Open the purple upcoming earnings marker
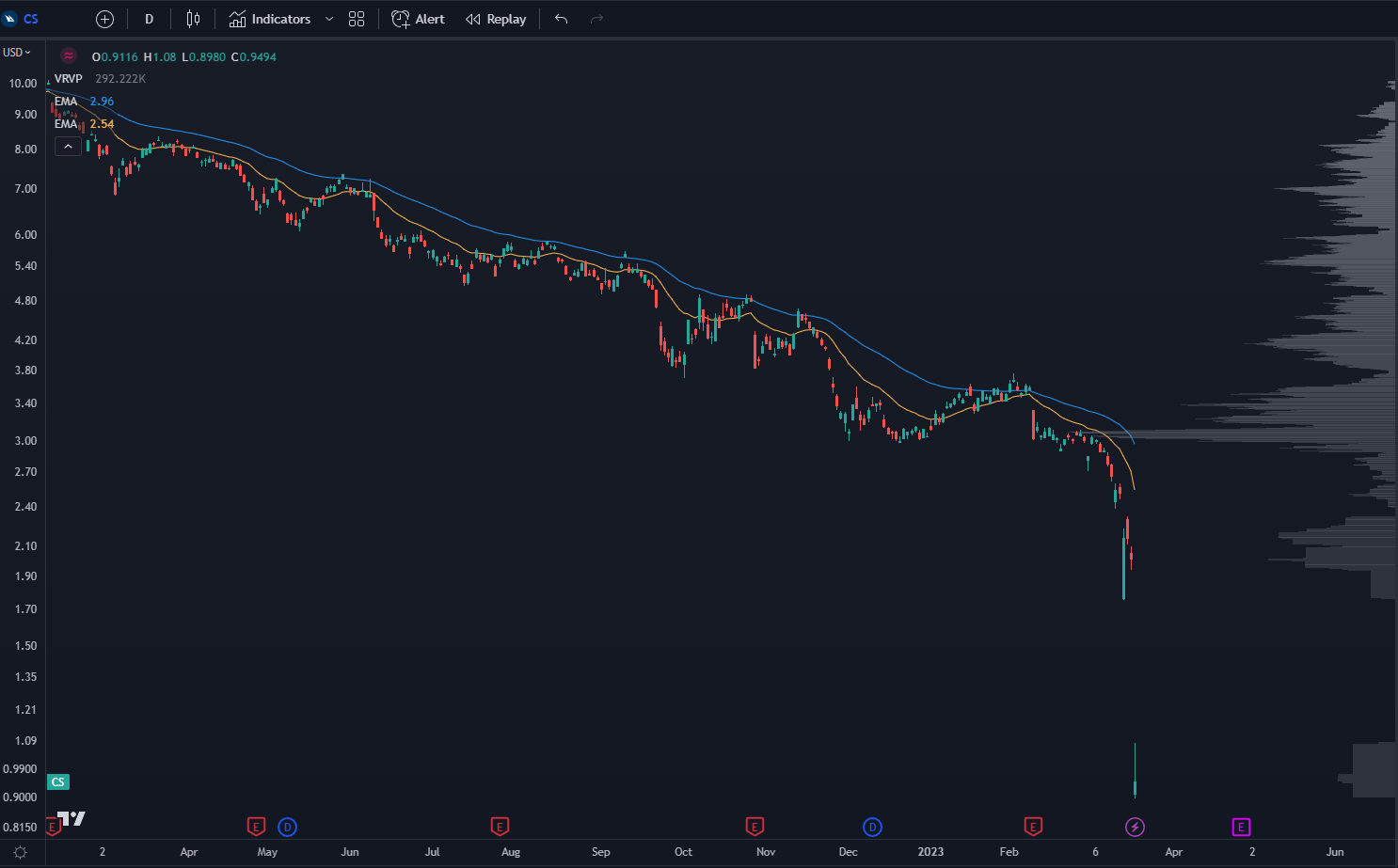This screenshot has height=868, width=1398. click(1241, 827)
